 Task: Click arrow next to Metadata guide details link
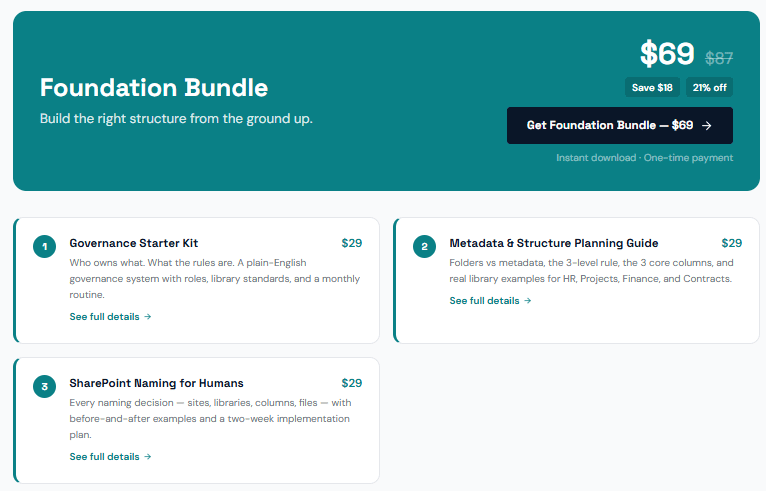click(x=528, y=301)
